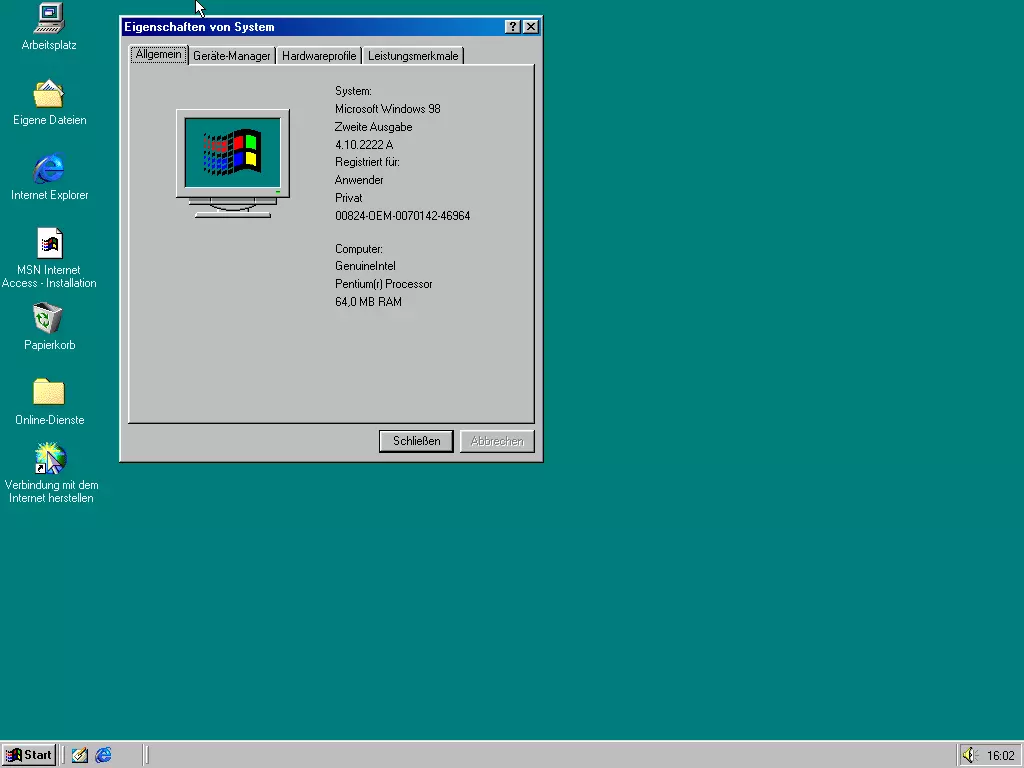Close the Eigenschaften von System dialog
The image size is (1024, 768).
pyautogui.click(x=531, y=27)
